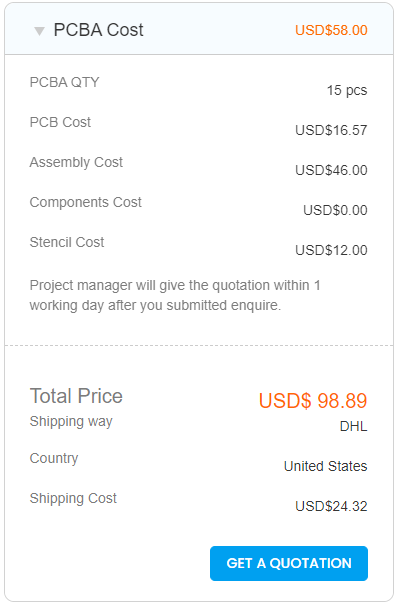Viewport: 398px width, 606px height.
Task: Click the USD$46.00 assembly cost value
Action: pyautogui.click(x=331, y=170)
